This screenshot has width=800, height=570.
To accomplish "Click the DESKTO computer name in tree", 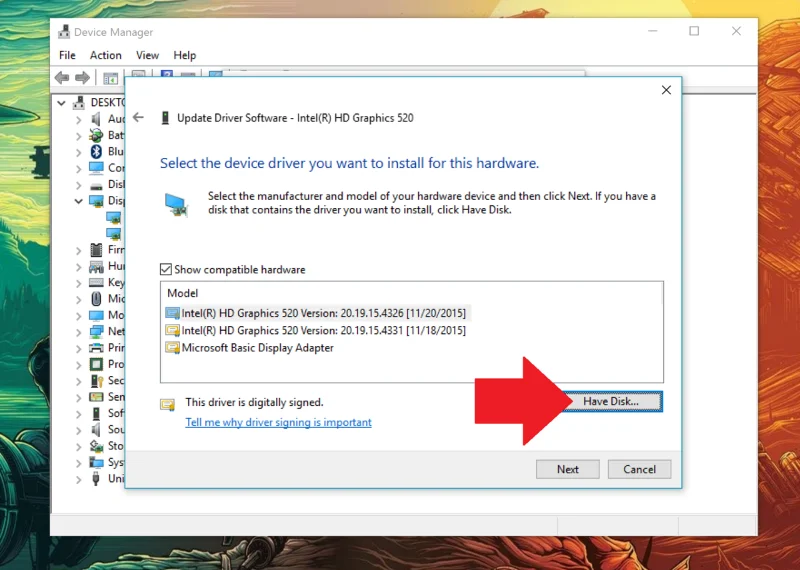I will pos(108,103).
